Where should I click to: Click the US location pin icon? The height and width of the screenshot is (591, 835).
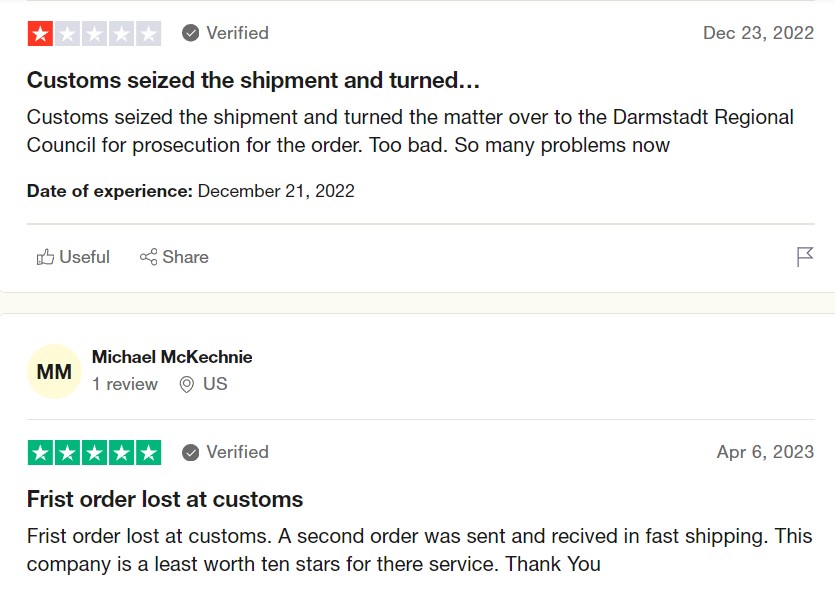tap(186, 384)
